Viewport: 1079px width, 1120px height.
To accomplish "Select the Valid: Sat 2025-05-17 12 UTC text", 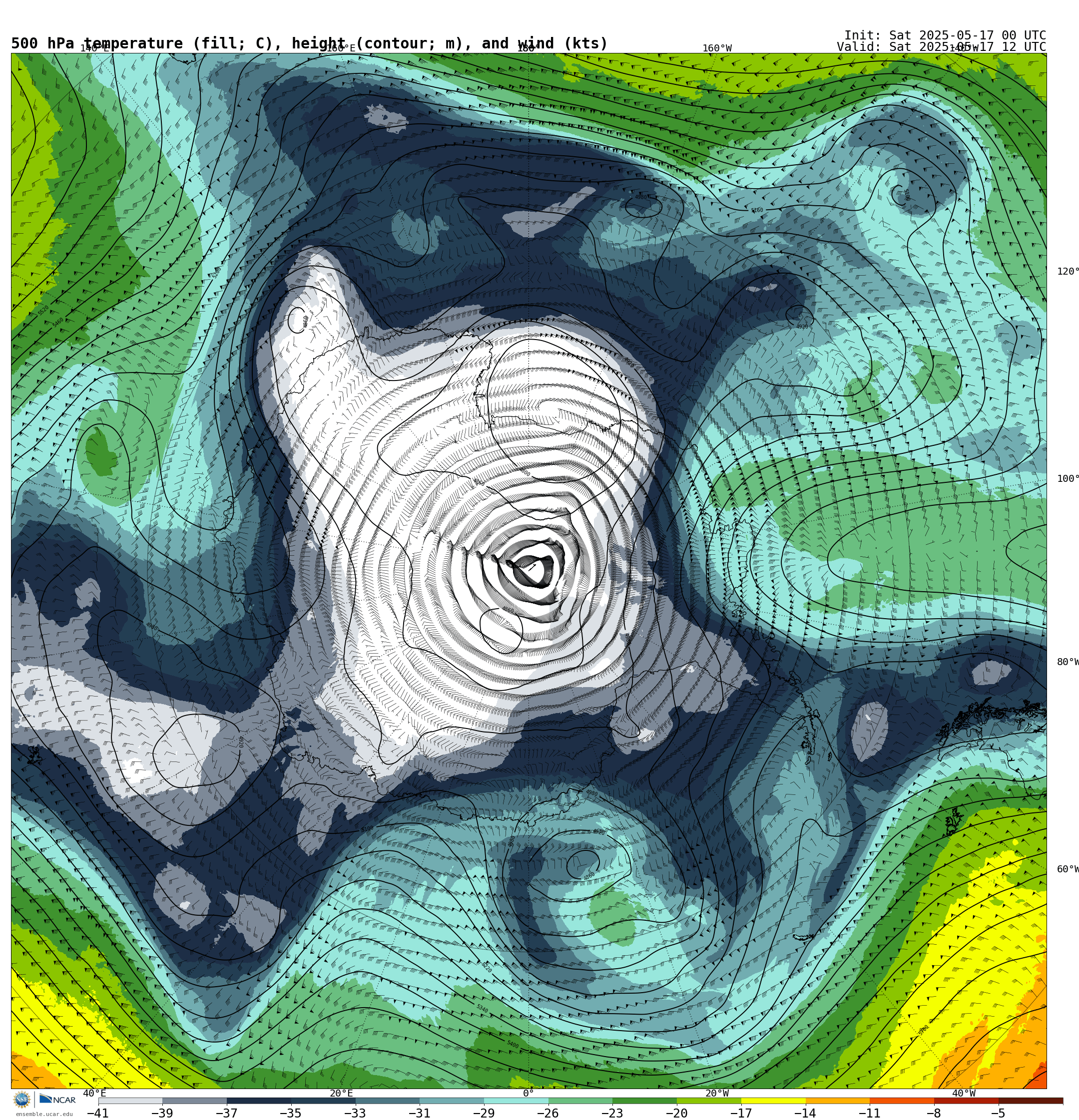I will [x=941, y=47].
